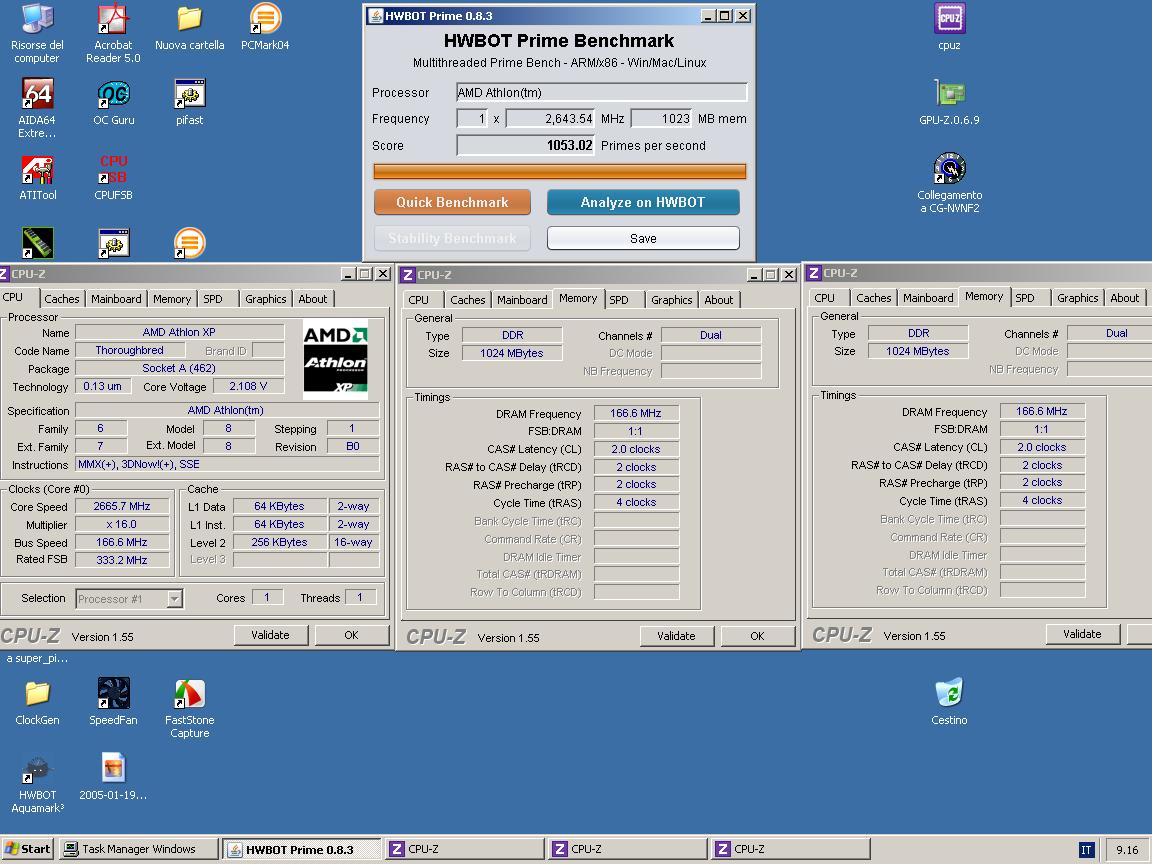This screenshot has width=1152, height=864.
Task: Click the IT language indicator in tray
Action: click(x=1086, y=850)
